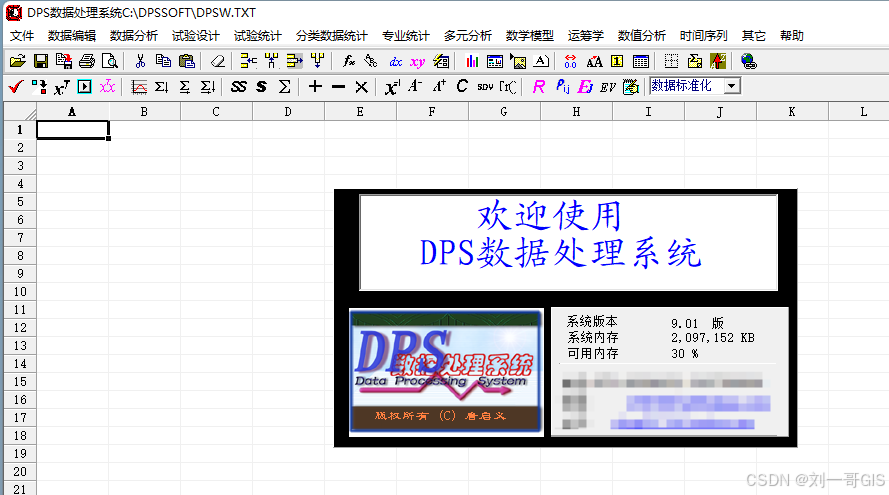Click the magenta R icon
The width and height of the screenshot is (889, 495).
coord(539,87)
